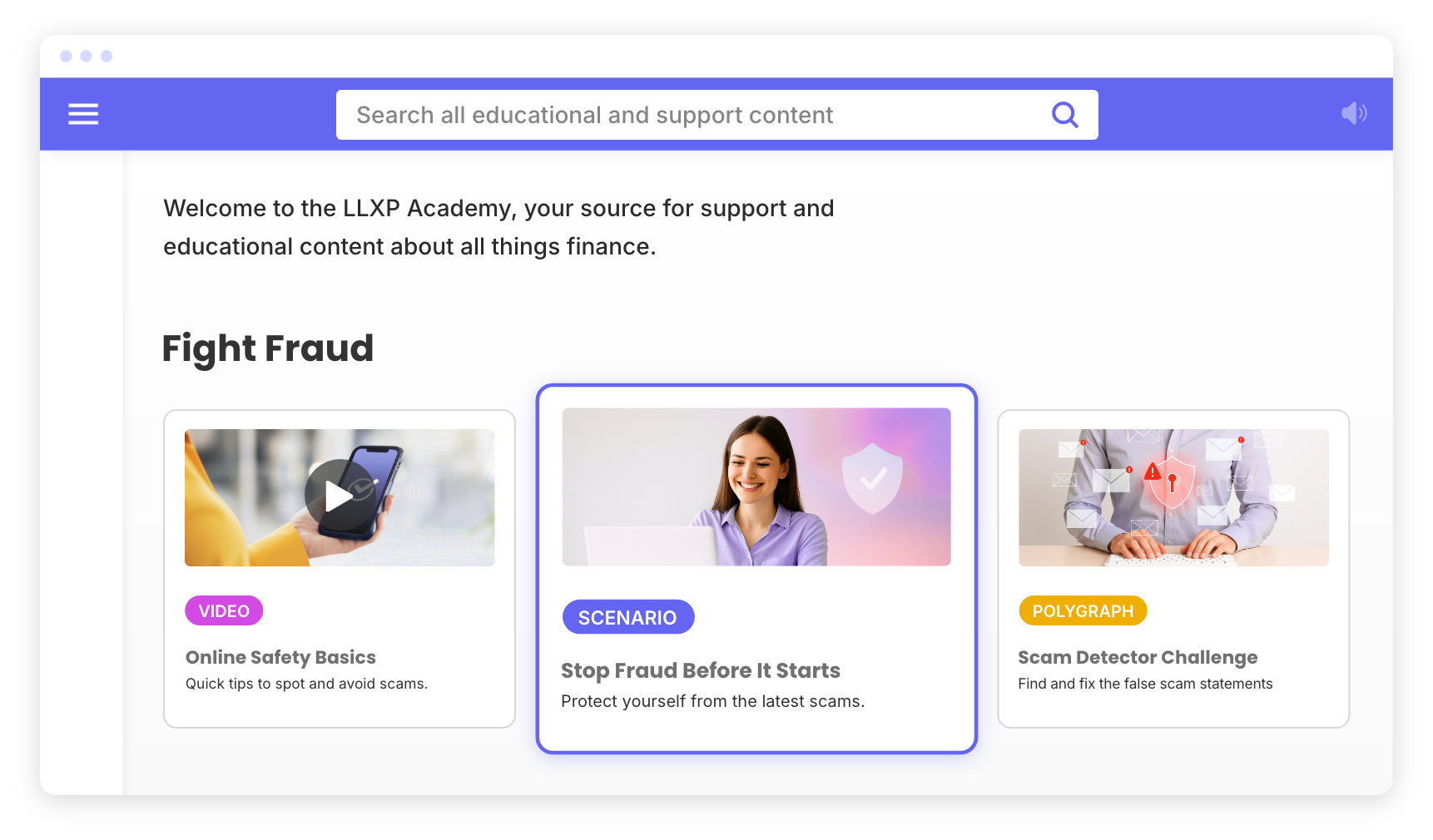Image resolution: width=1433 pixels, height=840 pixels.
Task: Select the yellow POLYGRAPH tag
Action: tap(1083, 610)
